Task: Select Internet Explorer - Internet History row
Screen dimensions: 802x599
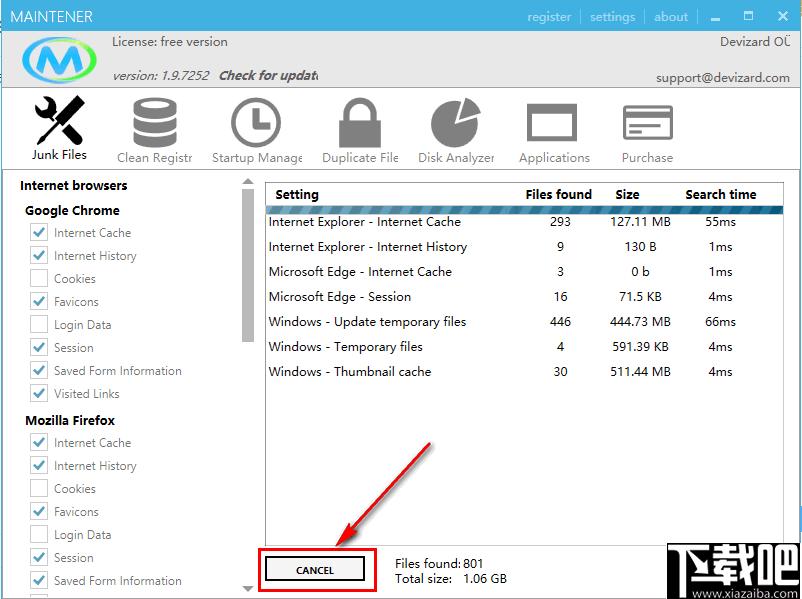Action: point(524,247)
